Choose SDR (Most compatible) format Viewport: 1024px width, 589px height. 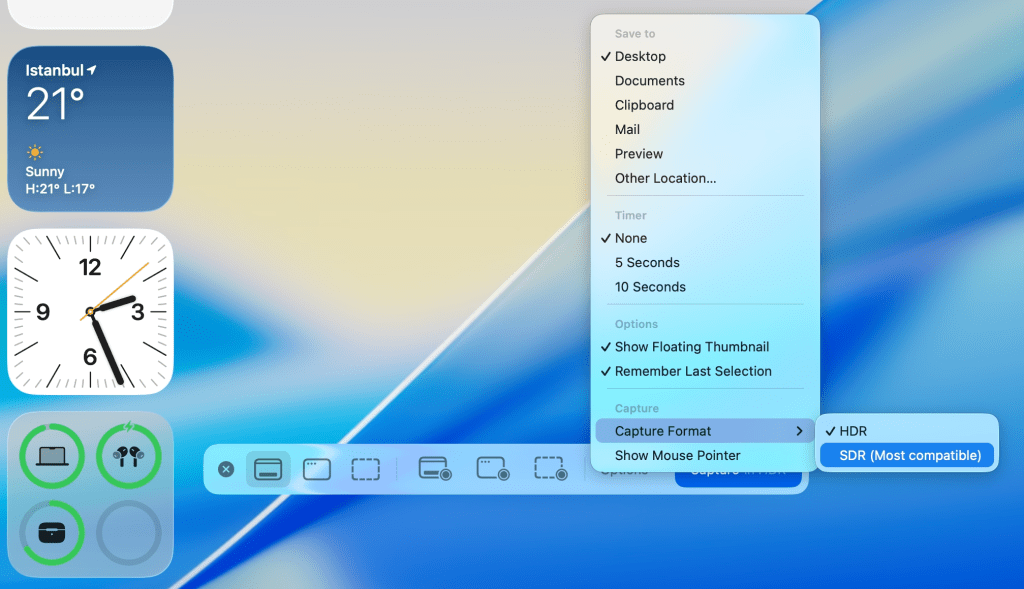(x=909, y=456)
